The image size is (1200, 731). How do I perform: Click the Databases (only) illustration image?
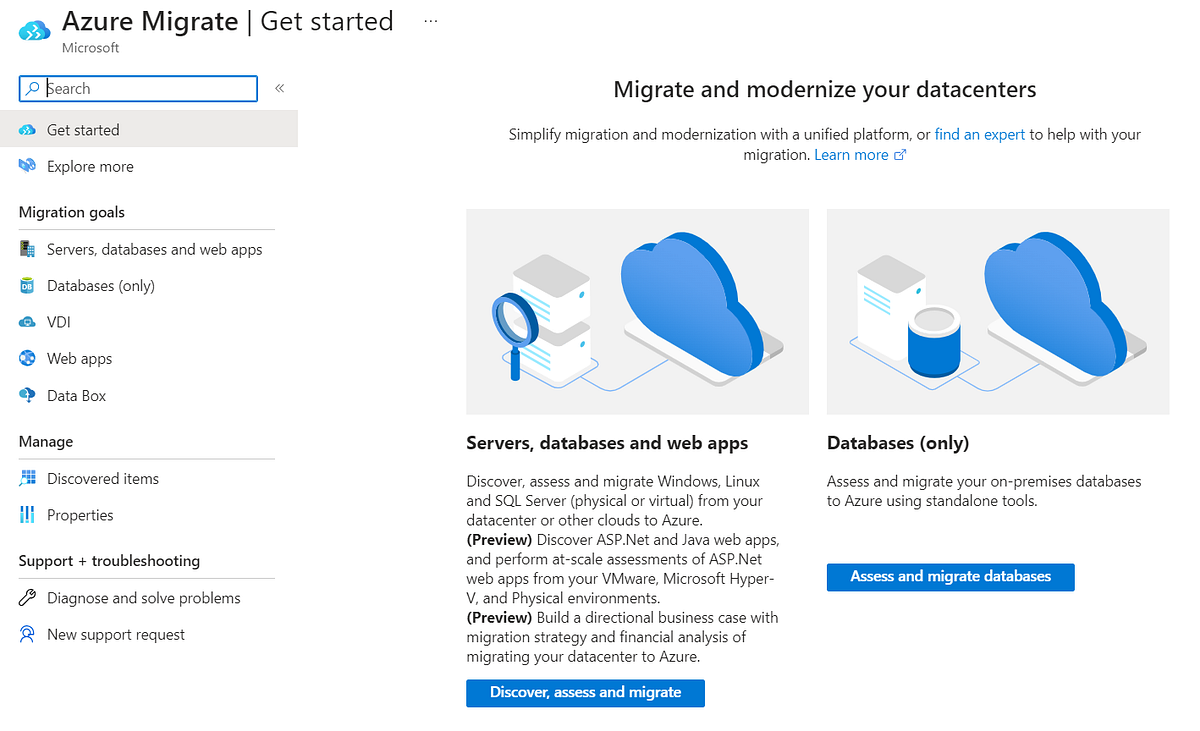tap(997, 311)
